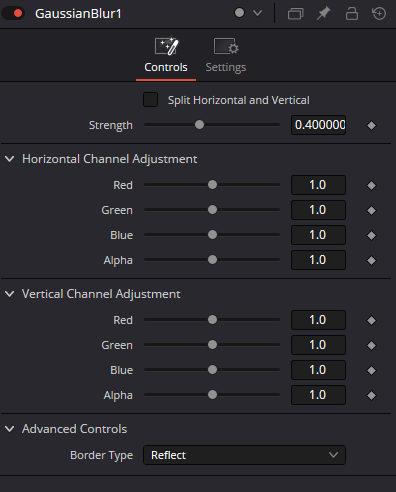The width and height of the screenshot is (396, 492).
Task: Collapse Vertical Channel Adjustment section
Action: (x=10, y=294)
